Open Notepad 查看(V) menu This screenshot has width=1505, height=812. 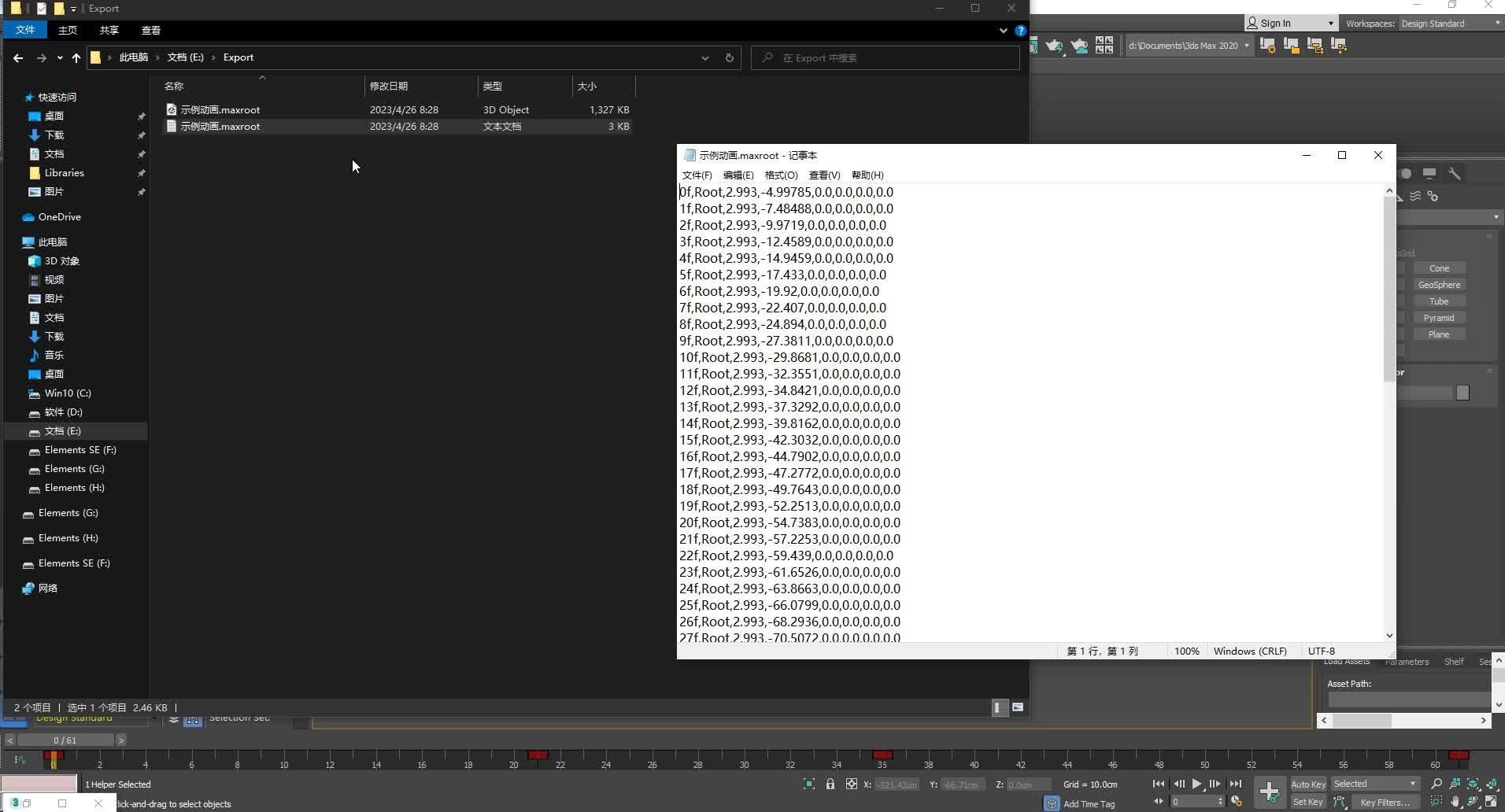(x=824, y=175)
